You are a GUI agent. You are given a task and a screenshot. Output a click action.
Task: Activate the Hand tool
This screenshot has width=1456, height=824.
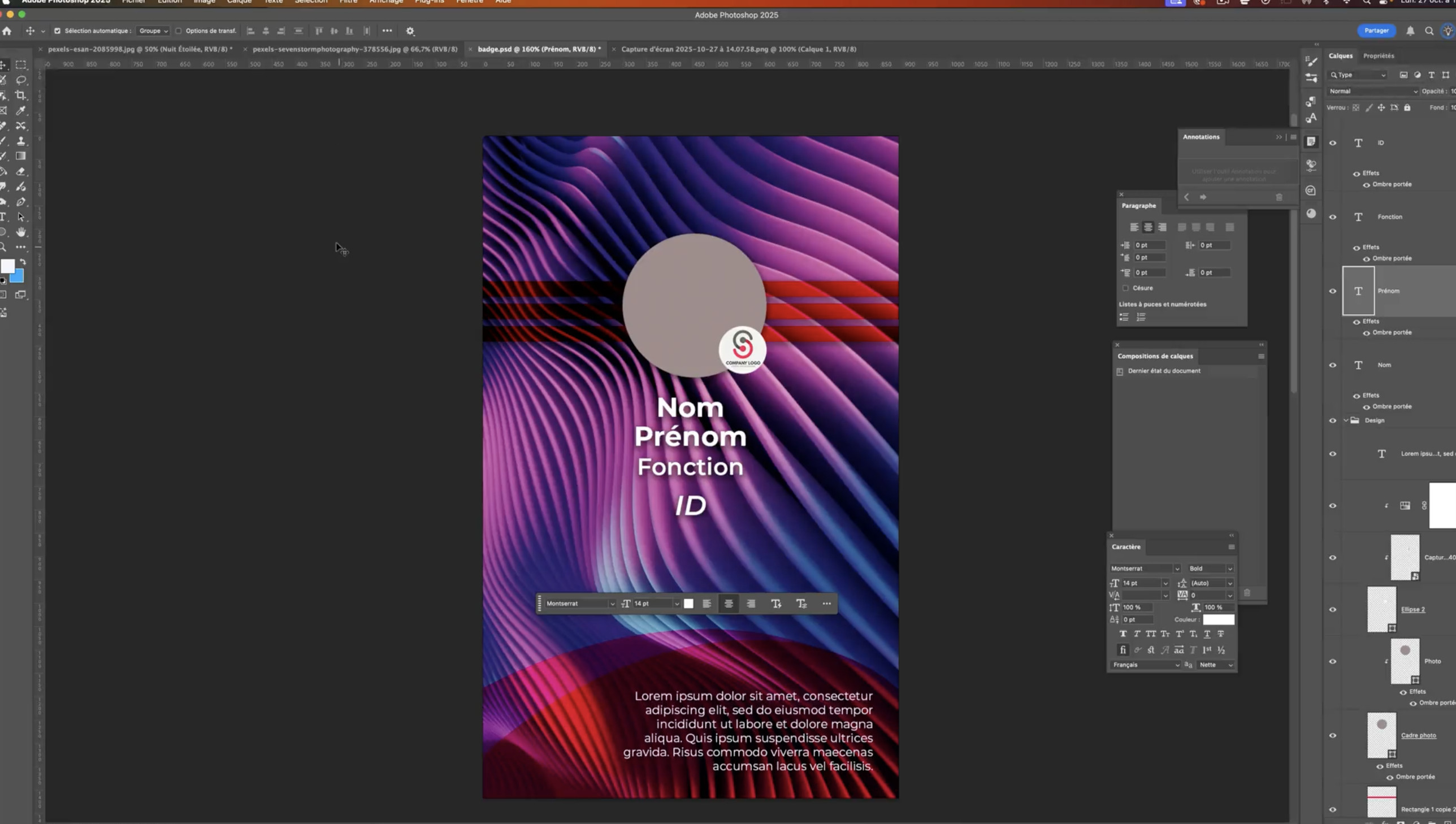[x=21, y=232]
